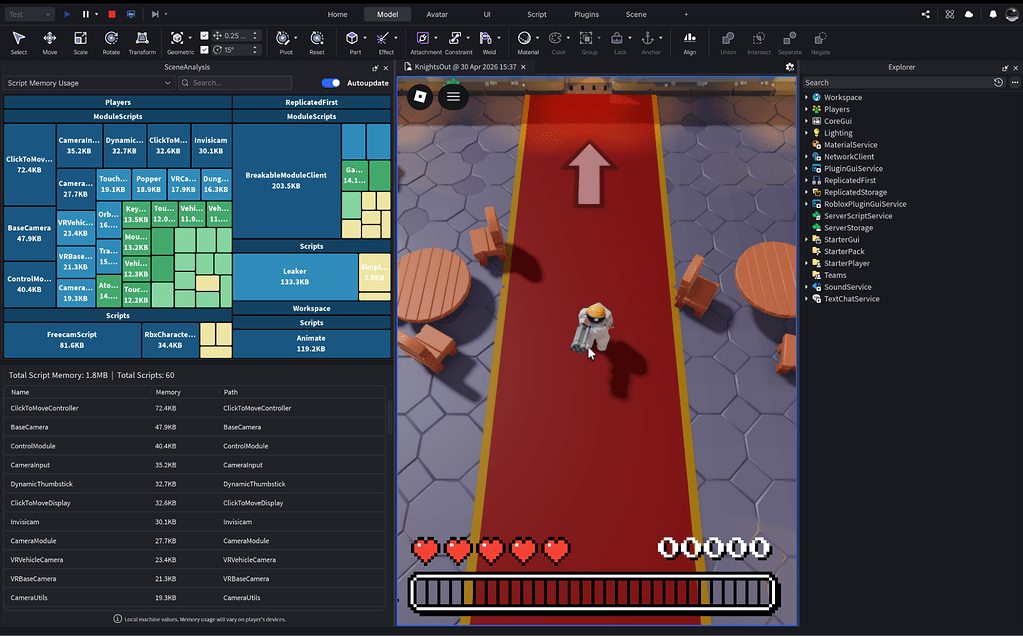Click the Anchor tool icon
1023x636 pixels.
648,38
